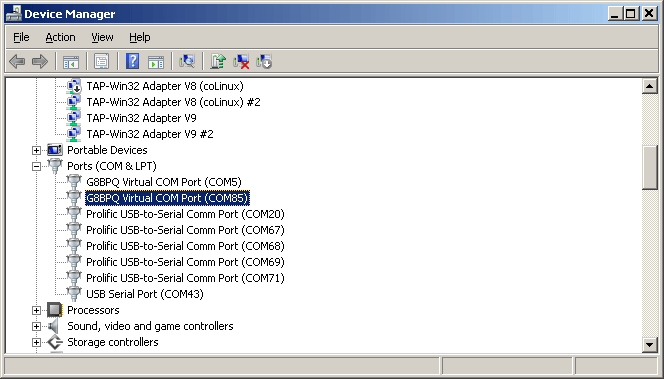
Task: Select USB Serial Port (COM43)
Action: pyautogui.click(x=145, y=294)
